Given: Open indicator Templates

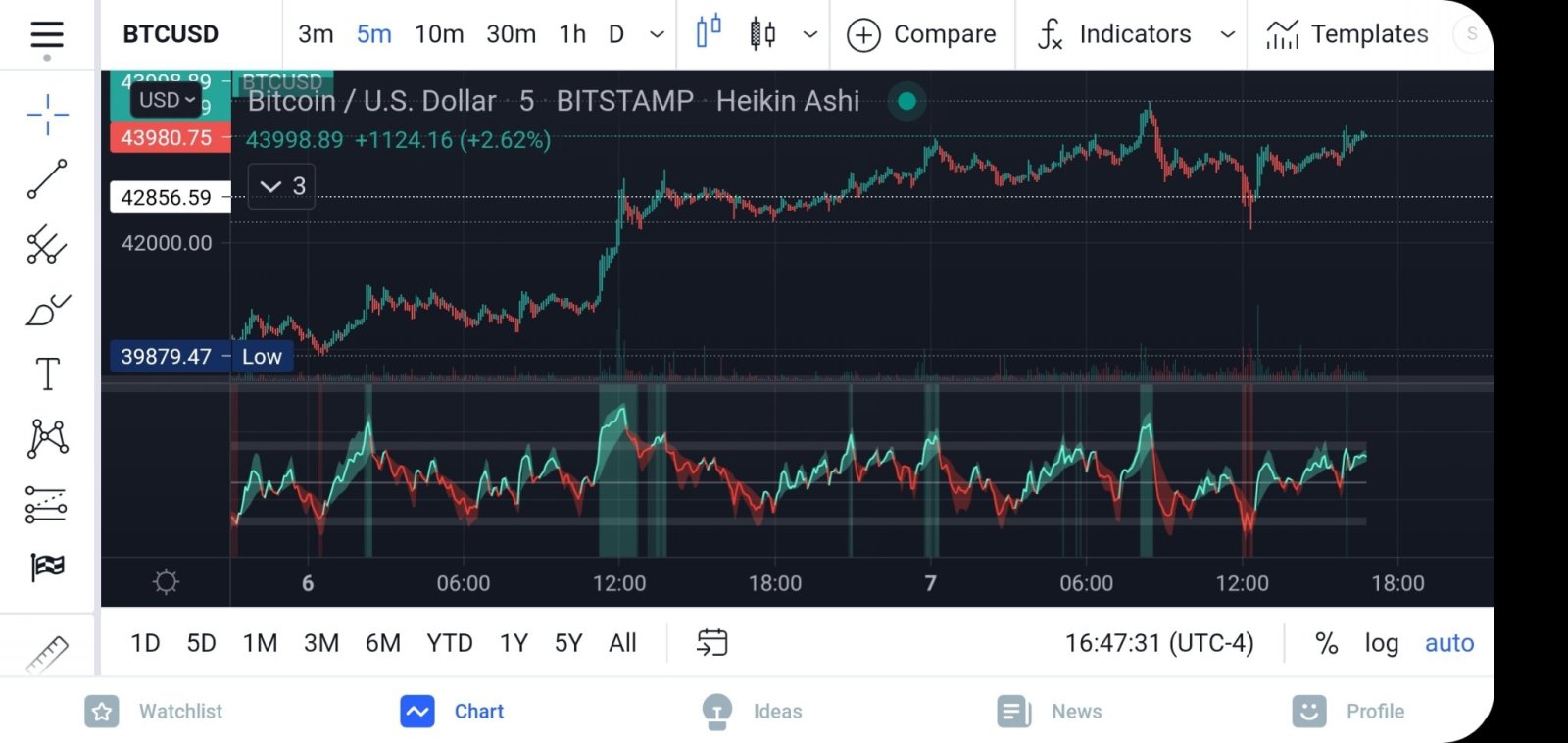Looking at the screenshot, I should tap(1347, 34).
